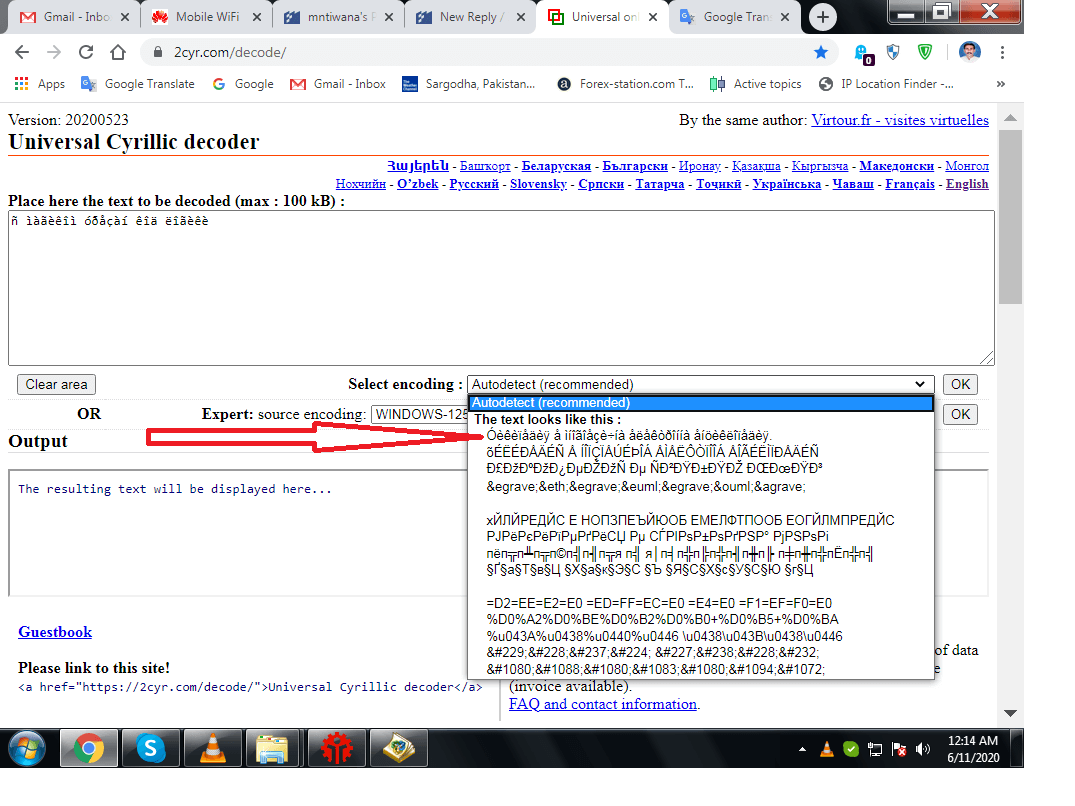
Task: Open the extension icon with 0 badge
Action: (862, 54)
